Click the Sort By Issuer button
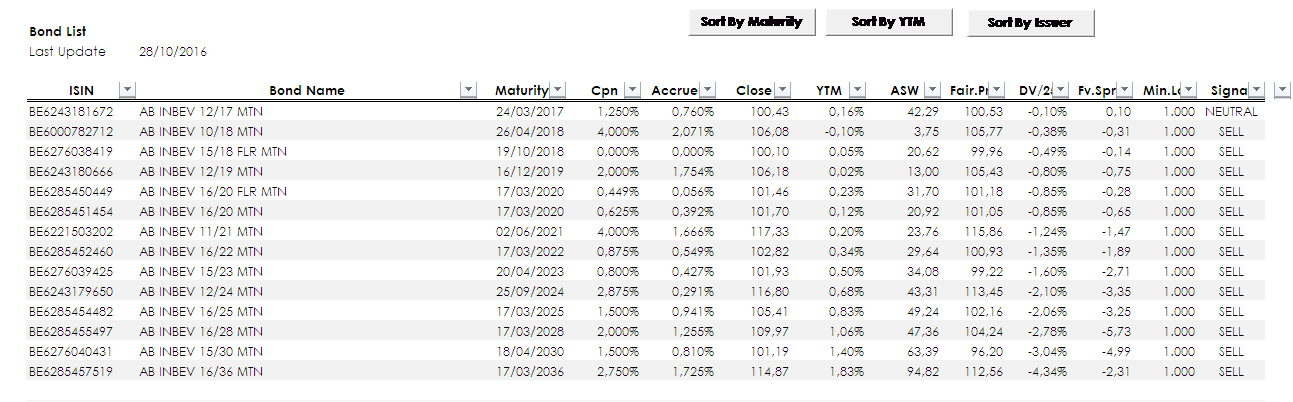This screenshot has width=1293, height=402. coord(1030,23)
